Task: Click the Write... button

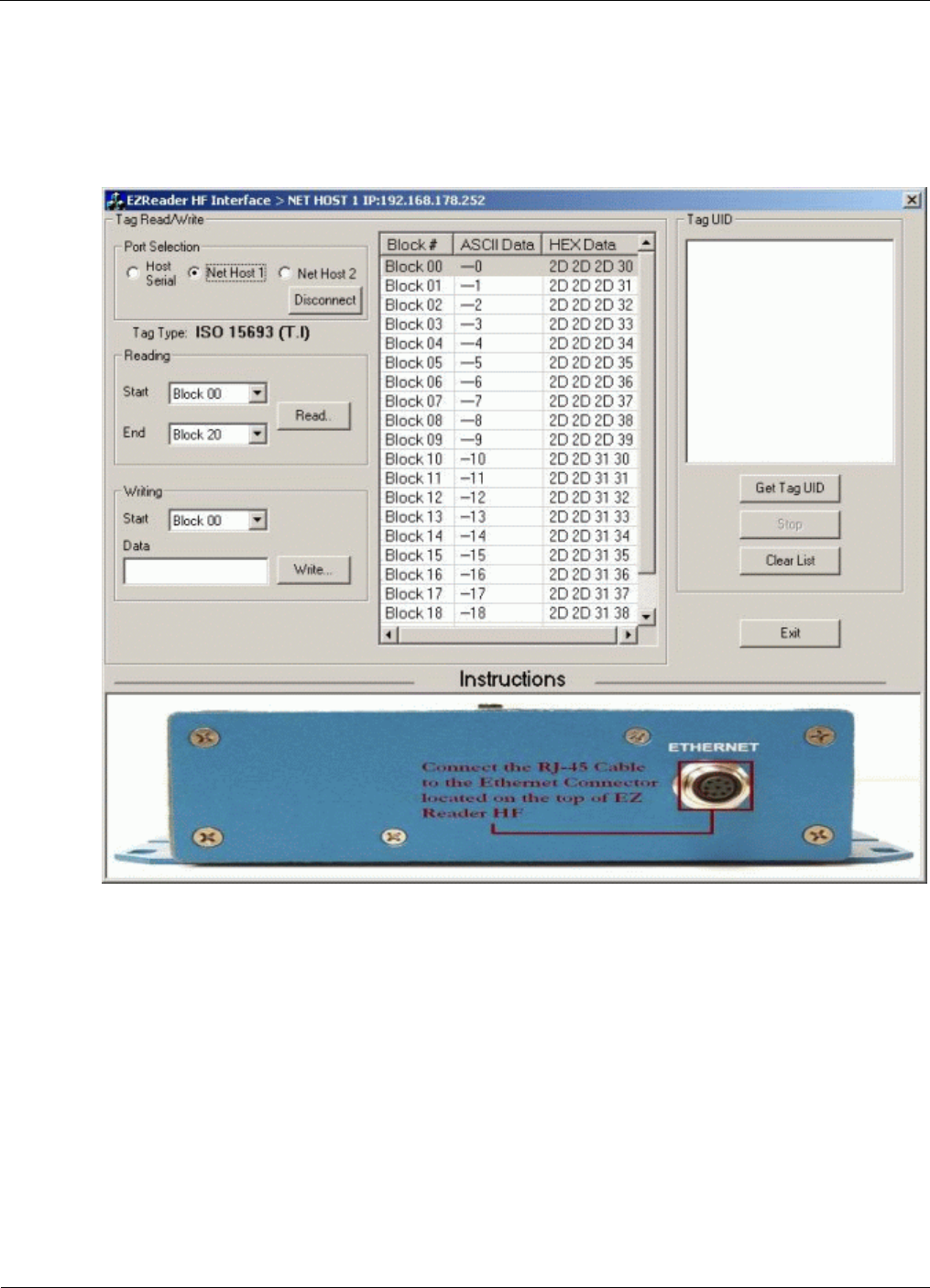Action: point(313,569)
